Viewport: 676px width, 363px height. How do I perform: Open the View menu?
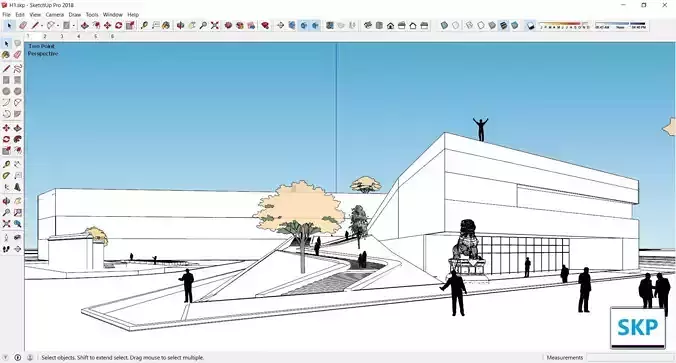[35, 14]
